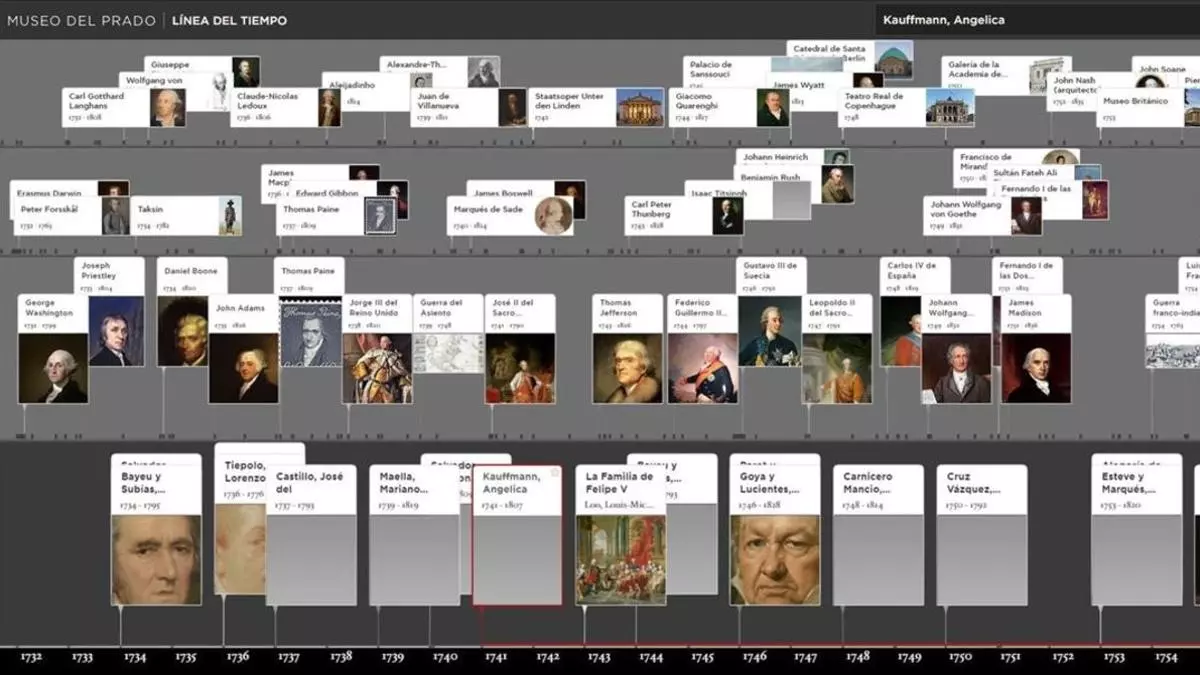This screenshot has height=675, width=1200.
Task: Open the Guerra del Asiento map card
Action: [448, 350]
